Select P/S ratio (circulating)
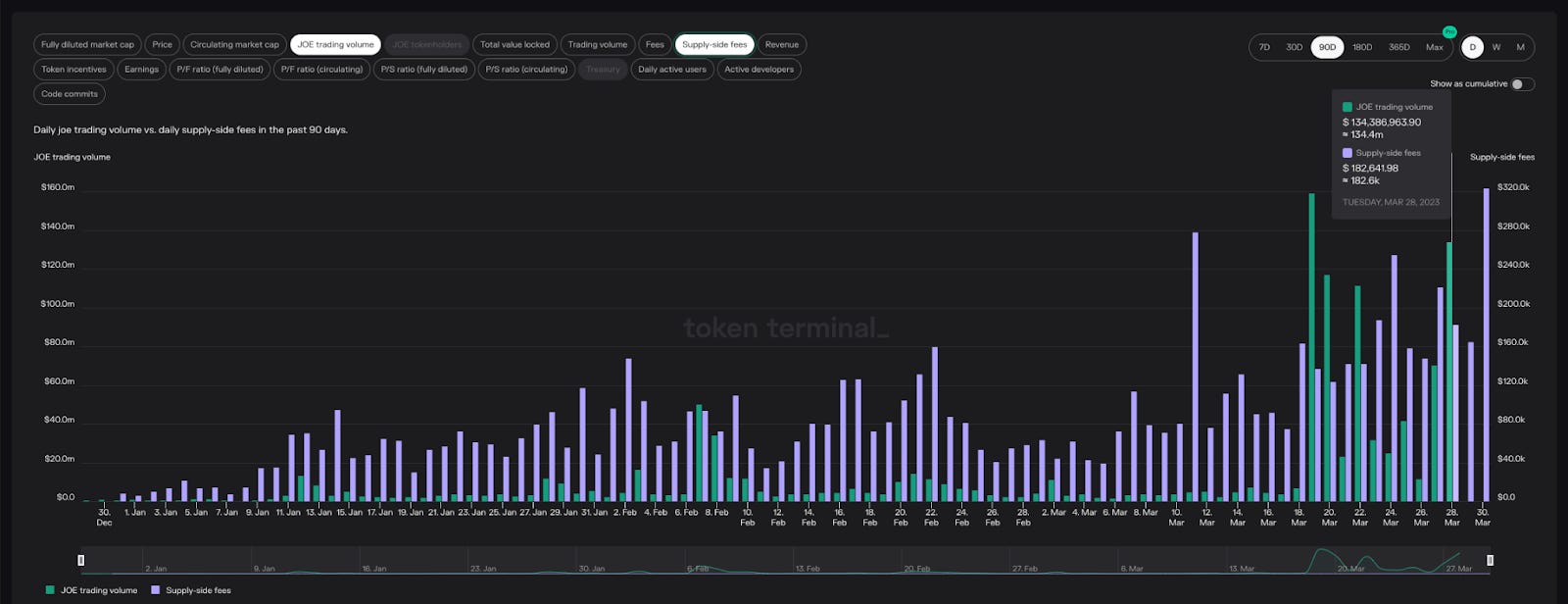Image resolution: width=1568 pixels, height=604 pixels. (526, 70)
